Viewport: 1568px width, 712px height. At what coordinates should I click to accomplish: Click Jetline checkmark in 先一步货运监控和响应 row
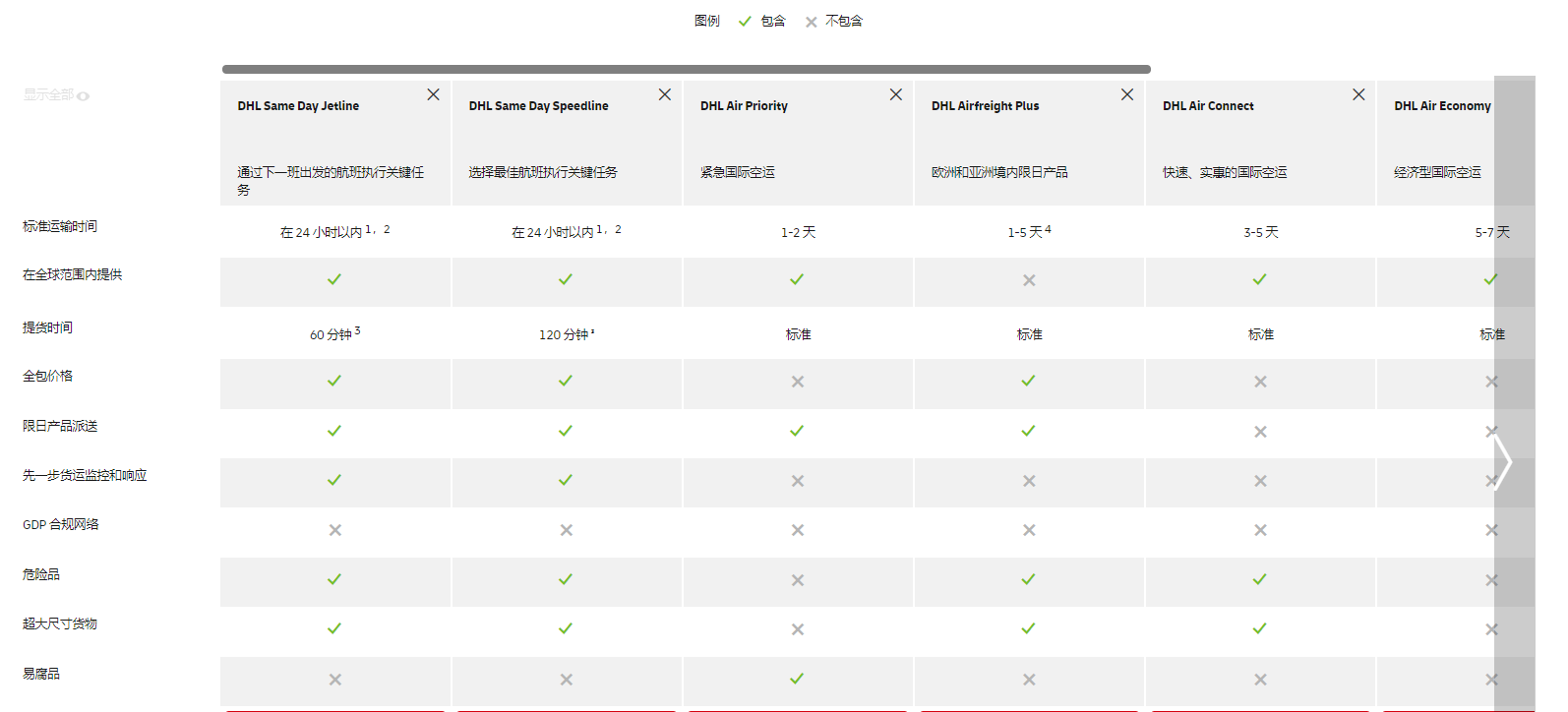click(x=334, y=480)
